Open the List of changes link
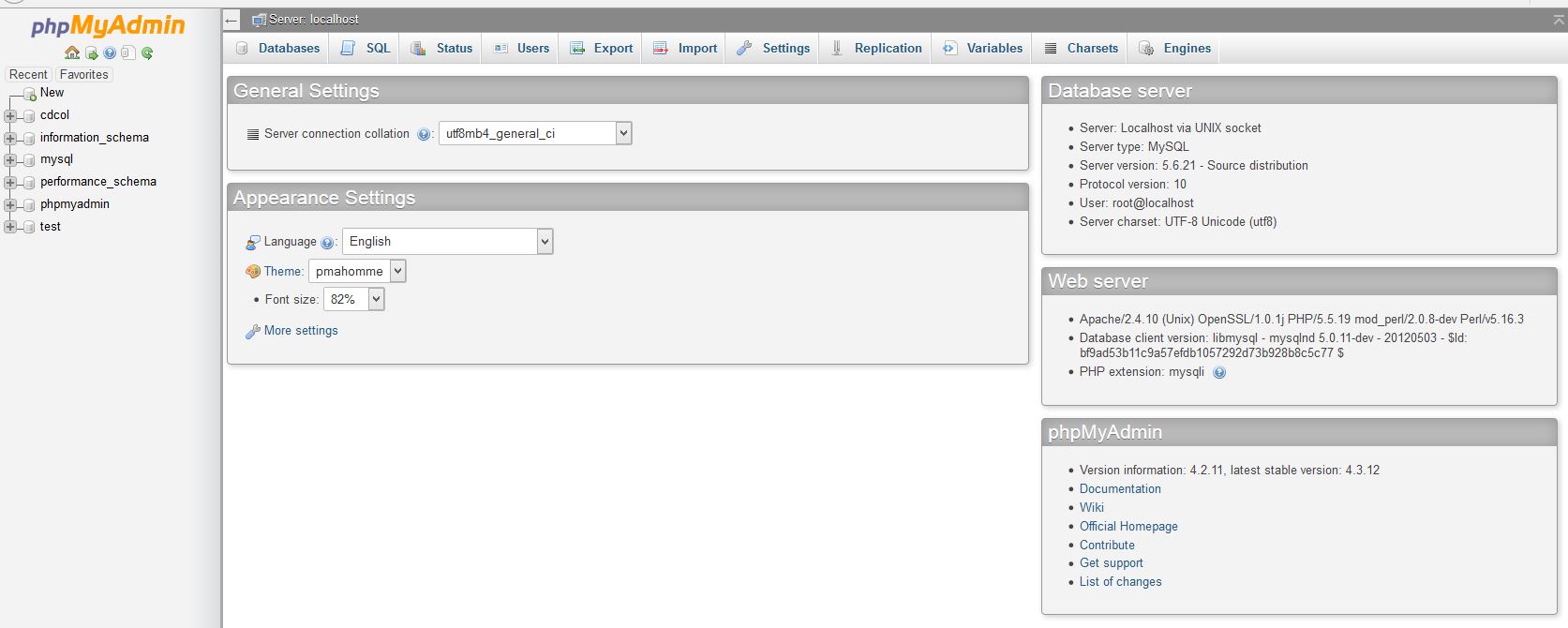 pos(1120,582)
